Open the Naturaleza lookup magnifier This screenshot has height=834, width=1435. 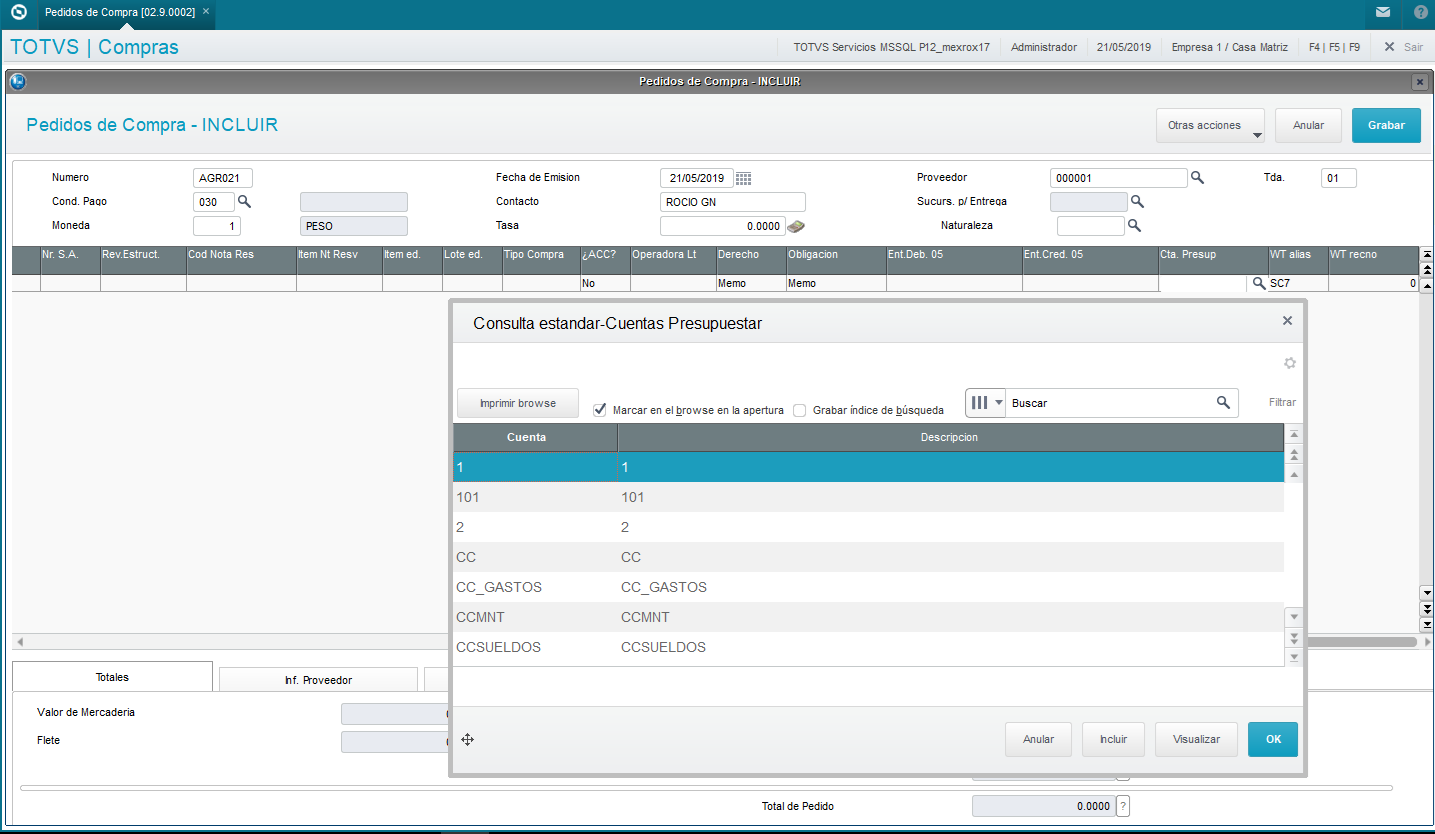pos(1134,225)
